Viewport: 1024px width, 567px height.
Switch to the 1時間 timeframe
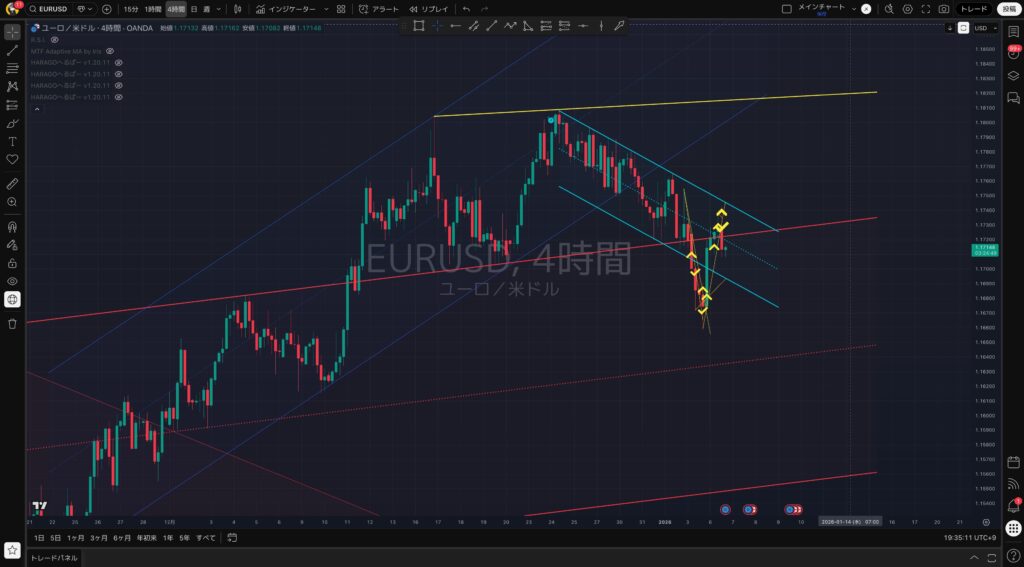click(153, 9)
